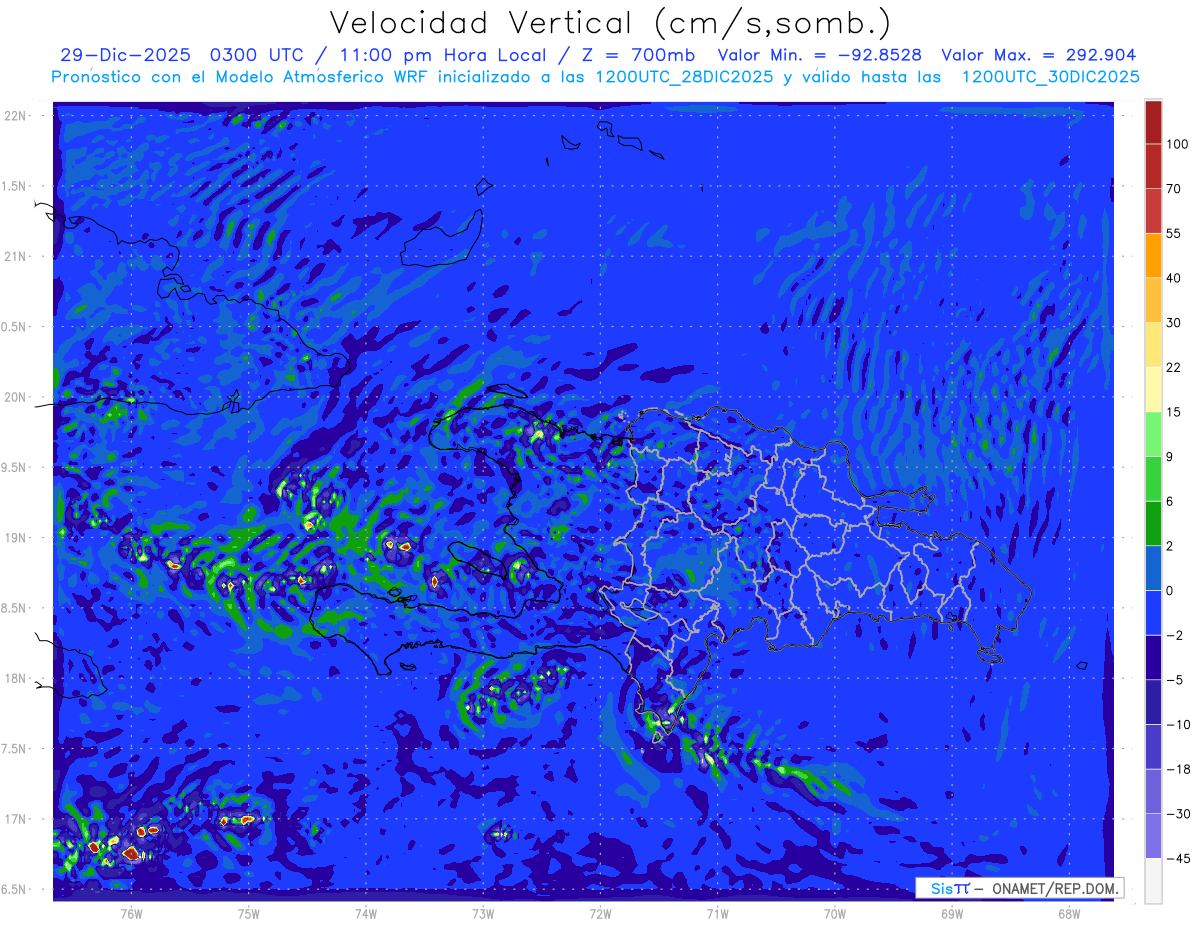Click the dark red colorbar segment above 100

pyautogui.click(x=1153, y=122)
